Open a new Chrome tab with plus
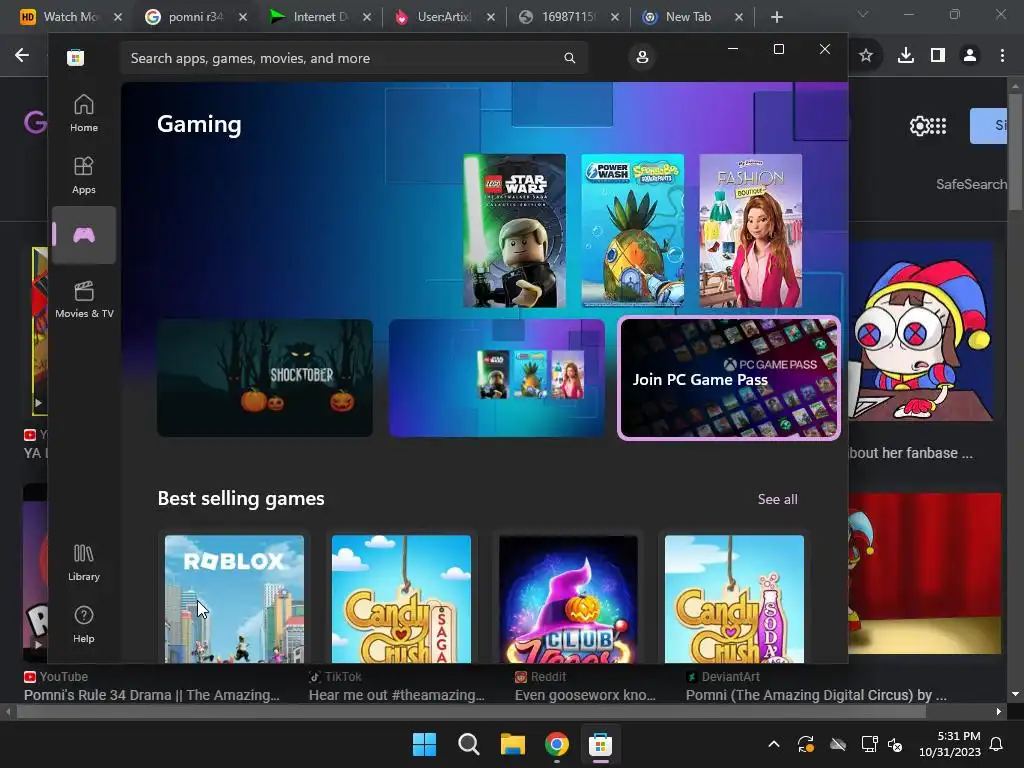Screen dimensions: 1024x768 tap(776, 17)
